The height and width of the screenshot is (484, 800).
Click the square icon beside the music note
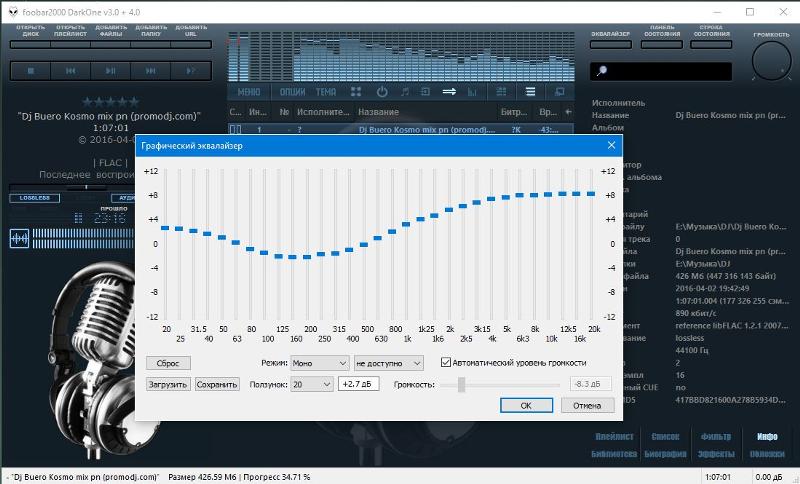pyautogui.click(x=425, y=92)
